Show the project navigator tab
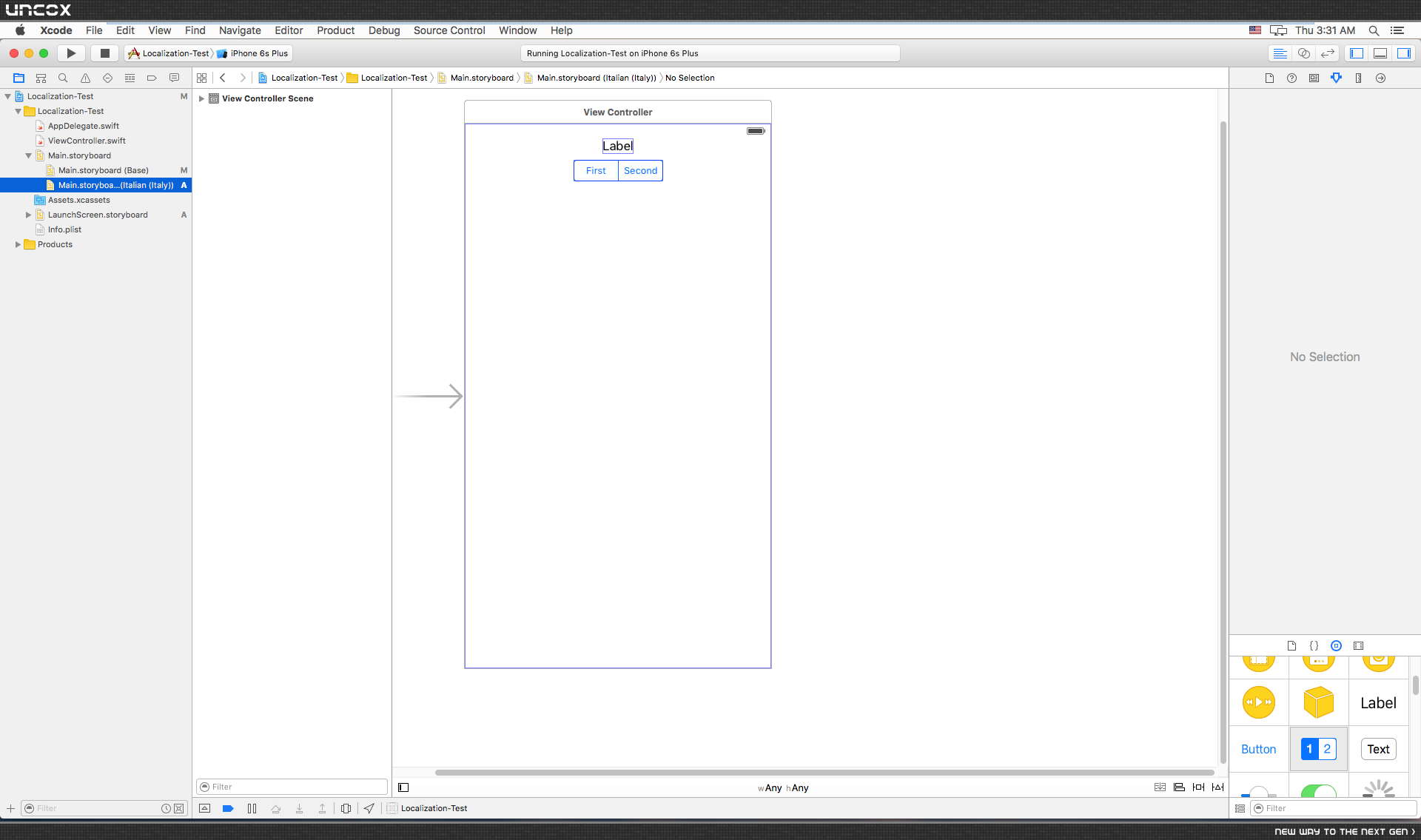Viewport: 1421px width, 840px height. tap(19, 78)
